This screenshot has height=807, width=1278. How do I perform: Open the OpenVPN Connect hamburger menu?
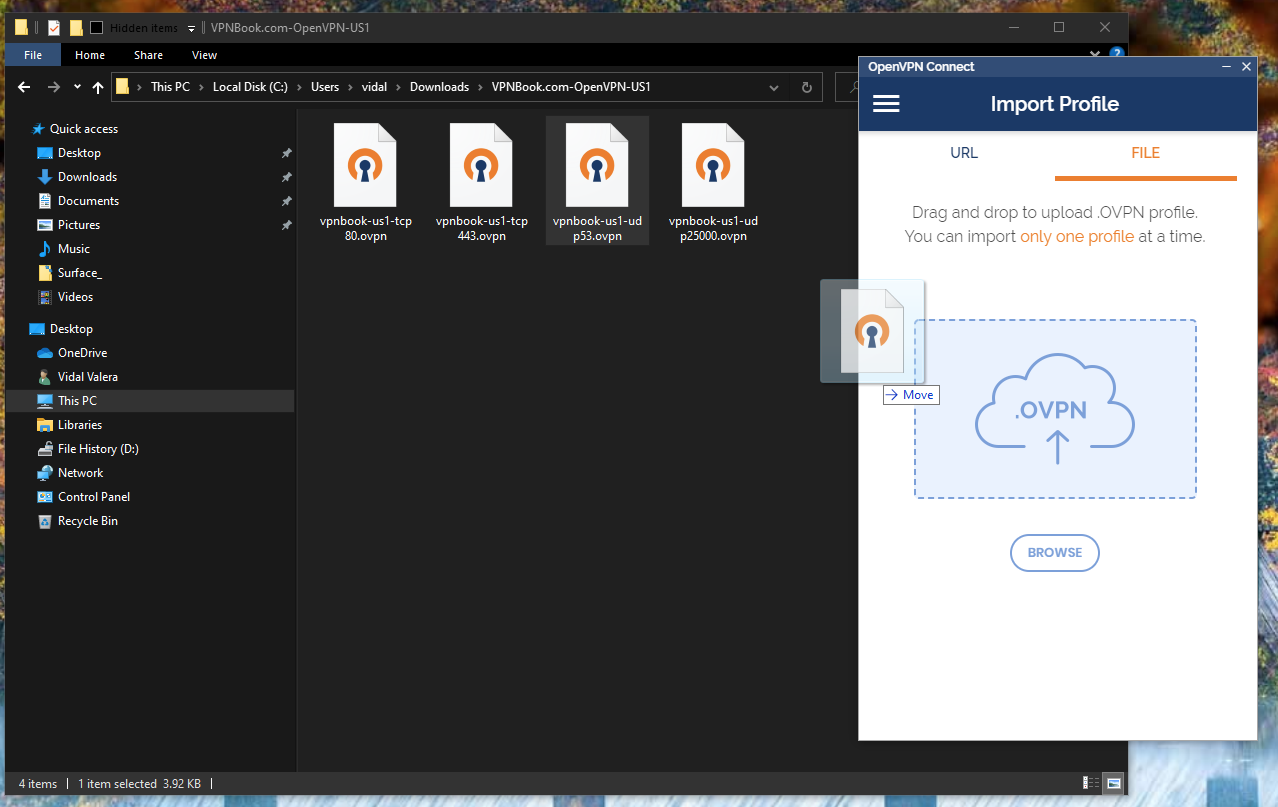tap(886, 104)
